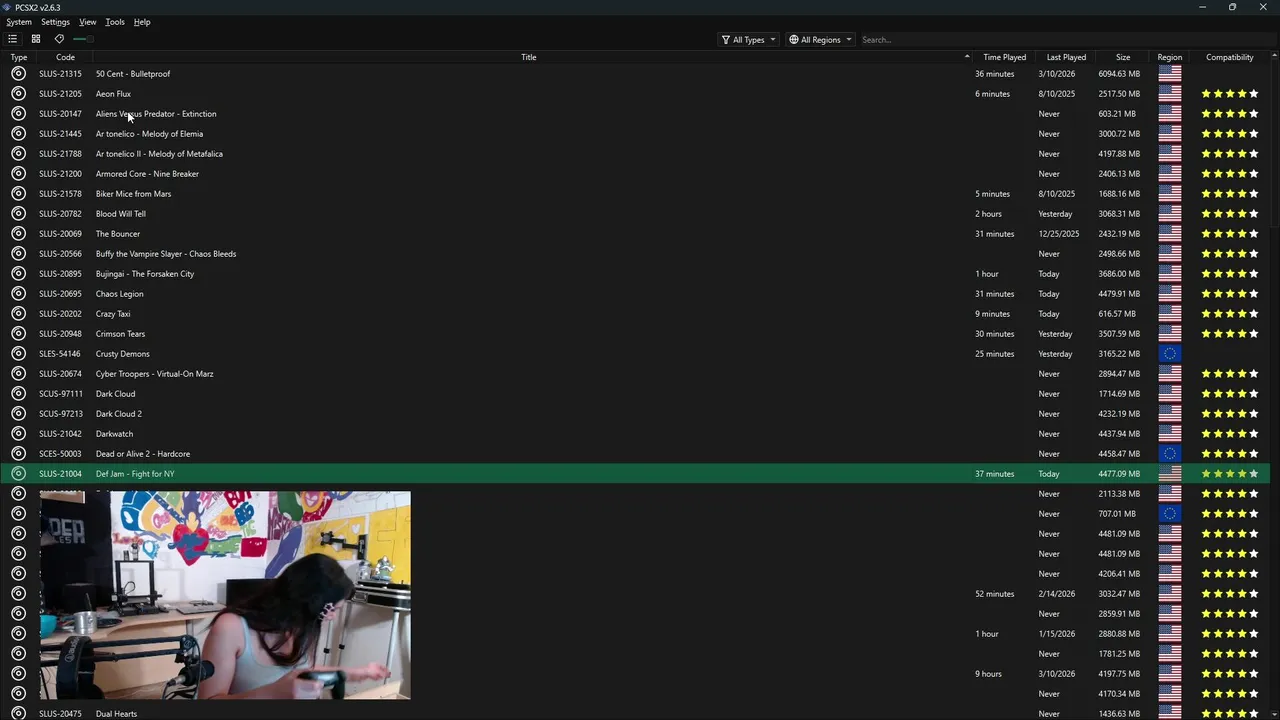Sort by Last Played column header
1280x720 pixels.
(x=1066, y=57)
